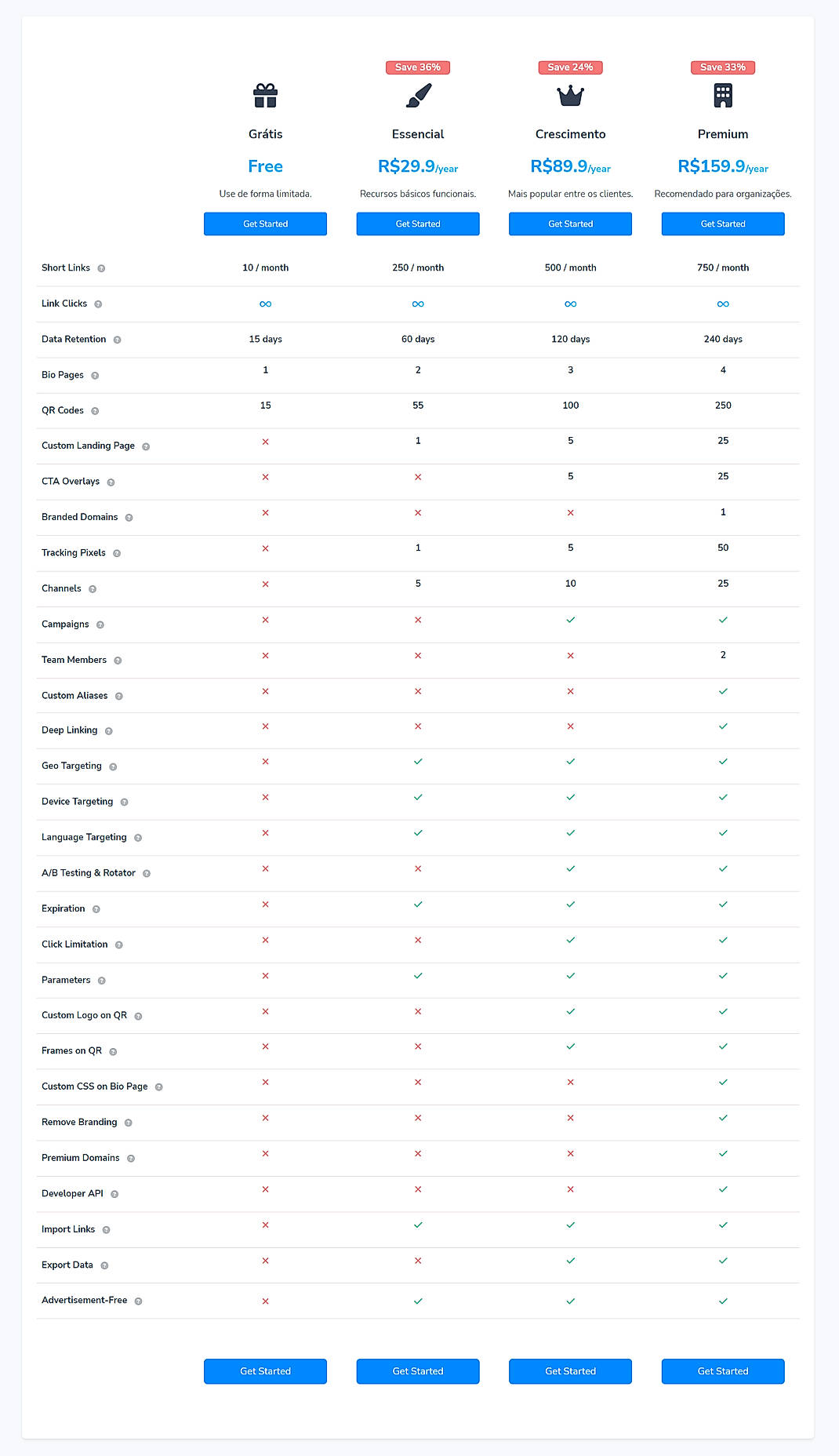The width and height of the screenshot is (839, 1456).
Task: Click Get Started for the Premium plan
Action: [722, 224]
